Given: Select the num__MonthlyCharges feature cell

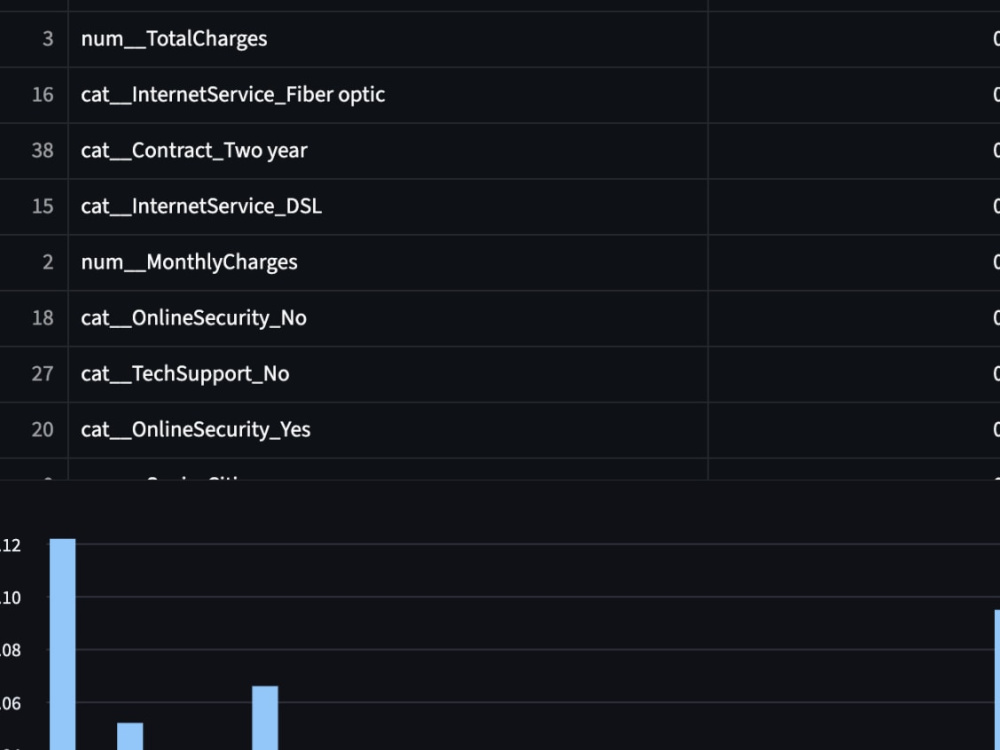Looking at the screenshot, I should point(388,262).
